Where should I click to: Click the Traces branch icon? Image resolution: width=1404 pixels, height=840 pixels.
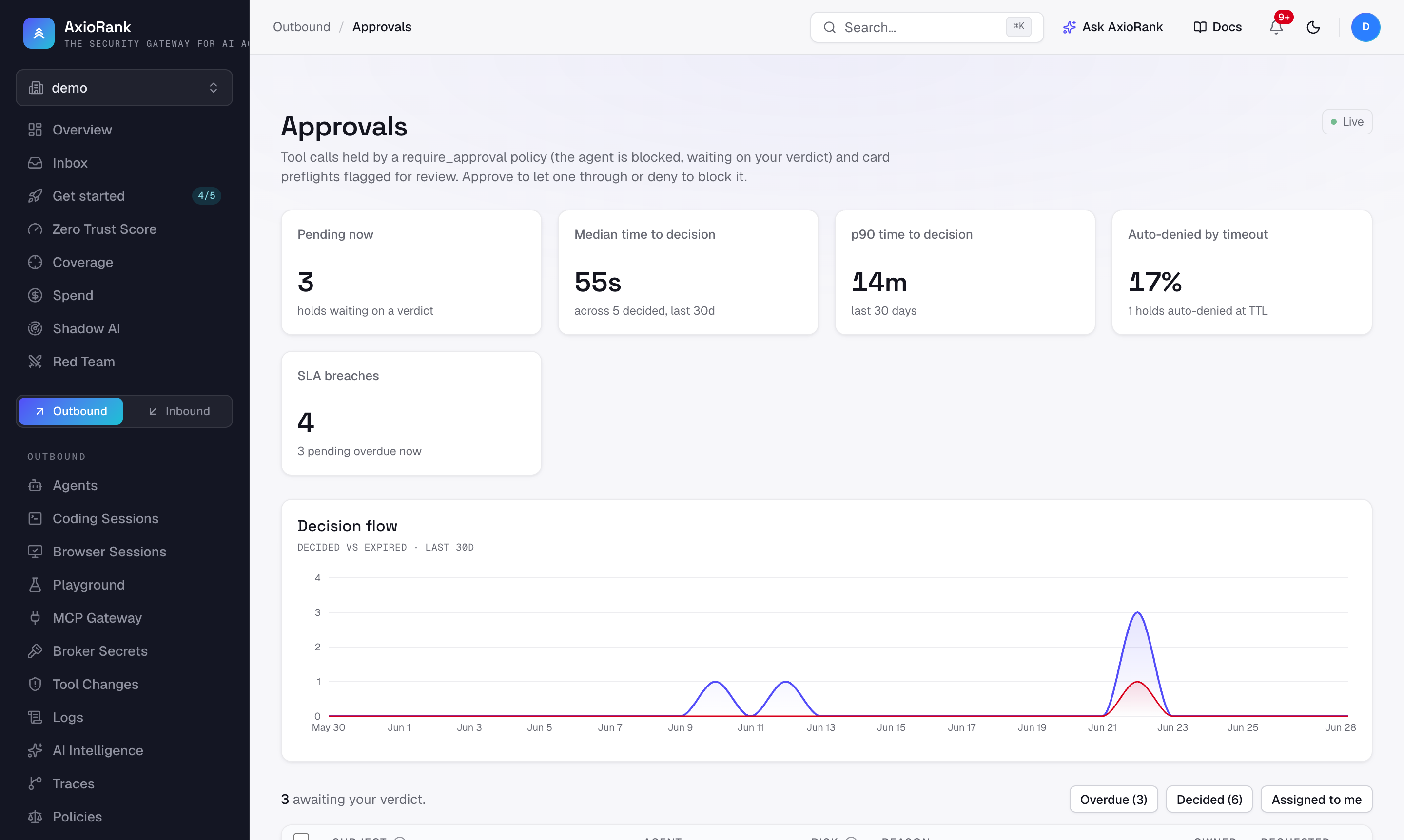[x=35, y=783]
